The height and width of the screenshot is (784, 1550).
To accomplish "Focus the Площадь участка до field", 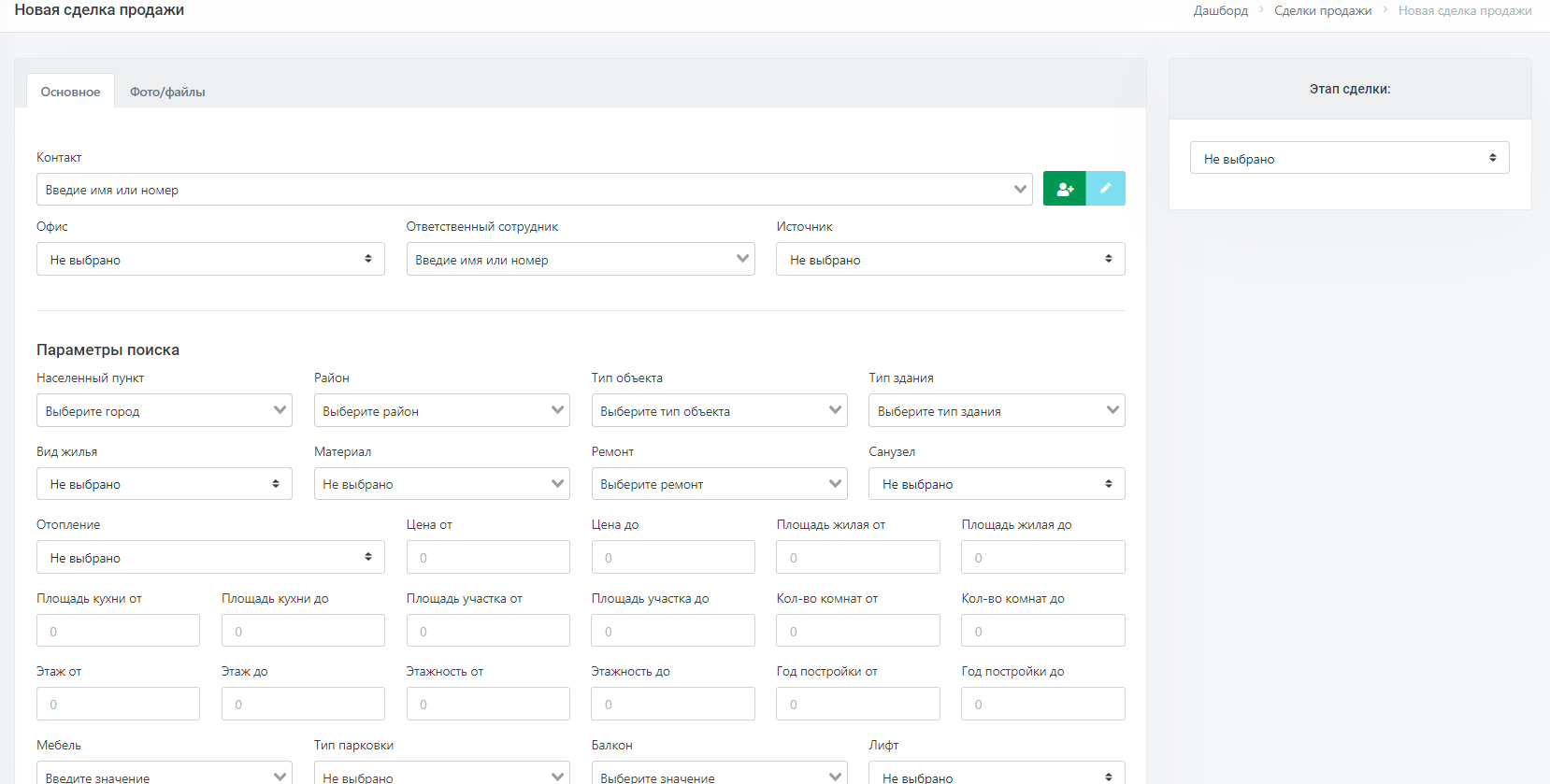I will point(673,631).
